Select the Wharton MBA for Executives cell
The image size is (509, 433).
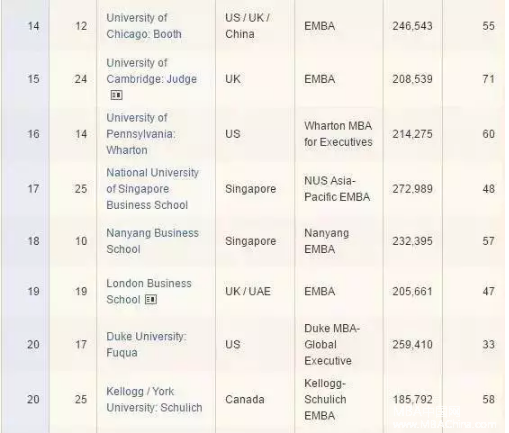(338, 134)
